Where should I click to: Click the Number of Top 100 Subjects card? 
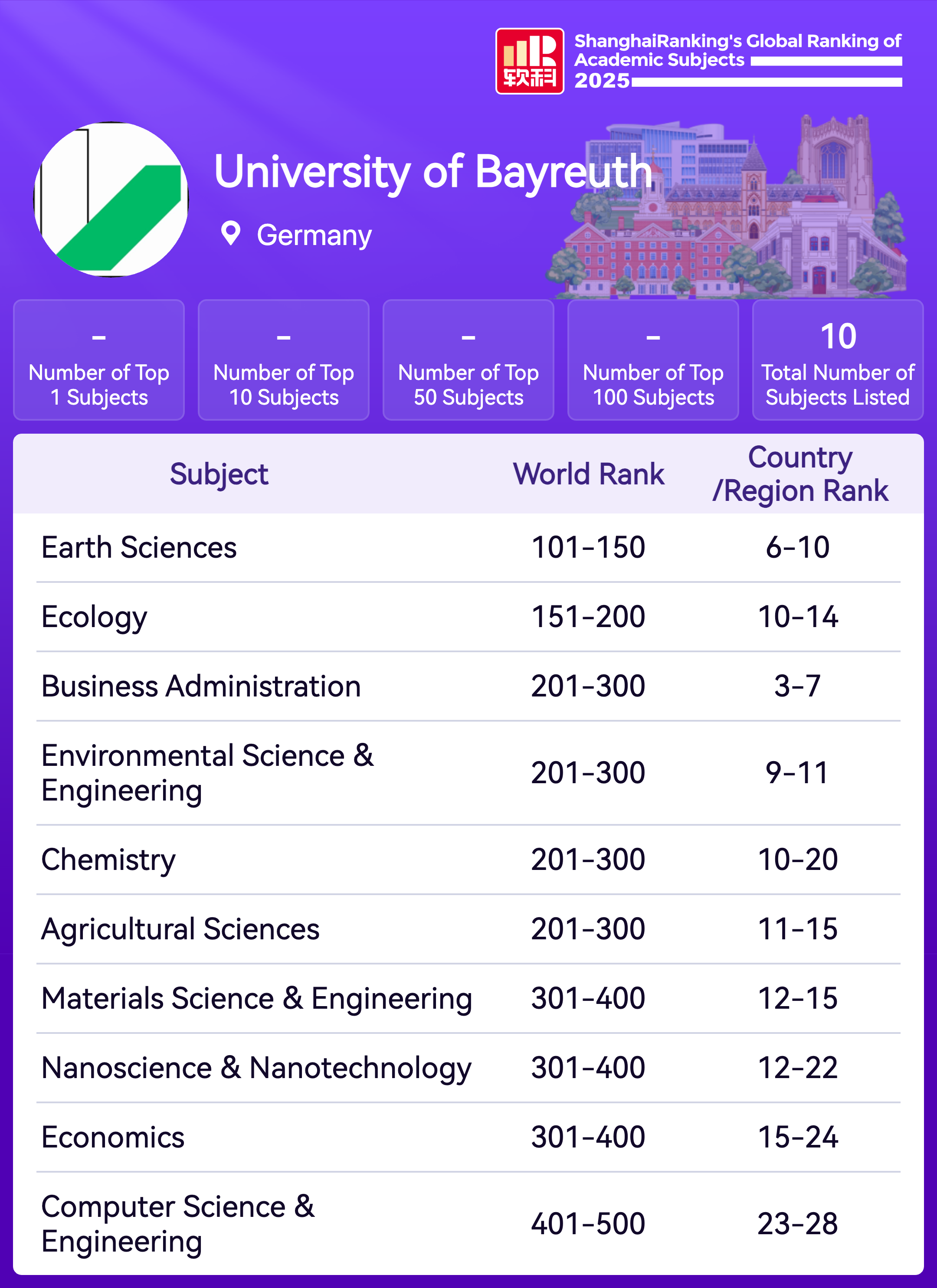pos(653,360)
